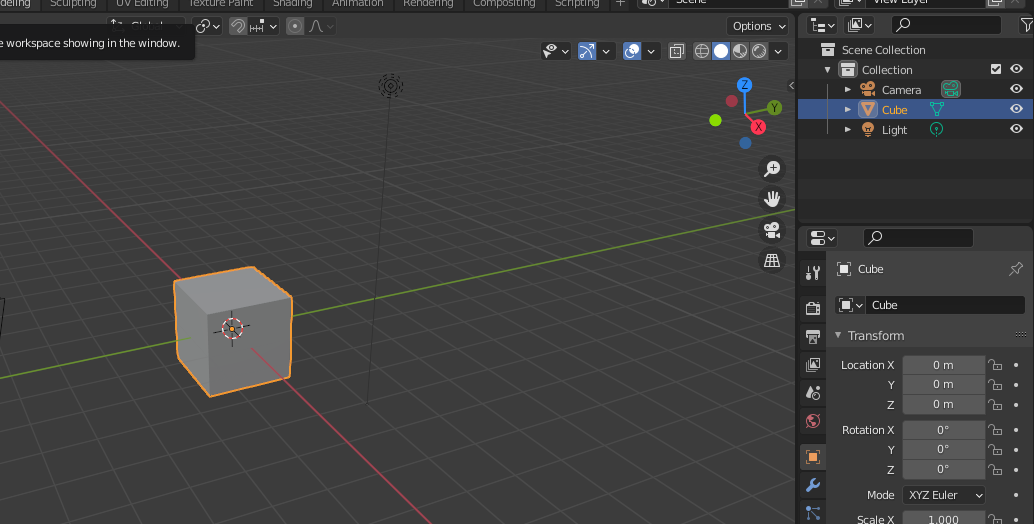Toggle proportional editing

[295, 26]
